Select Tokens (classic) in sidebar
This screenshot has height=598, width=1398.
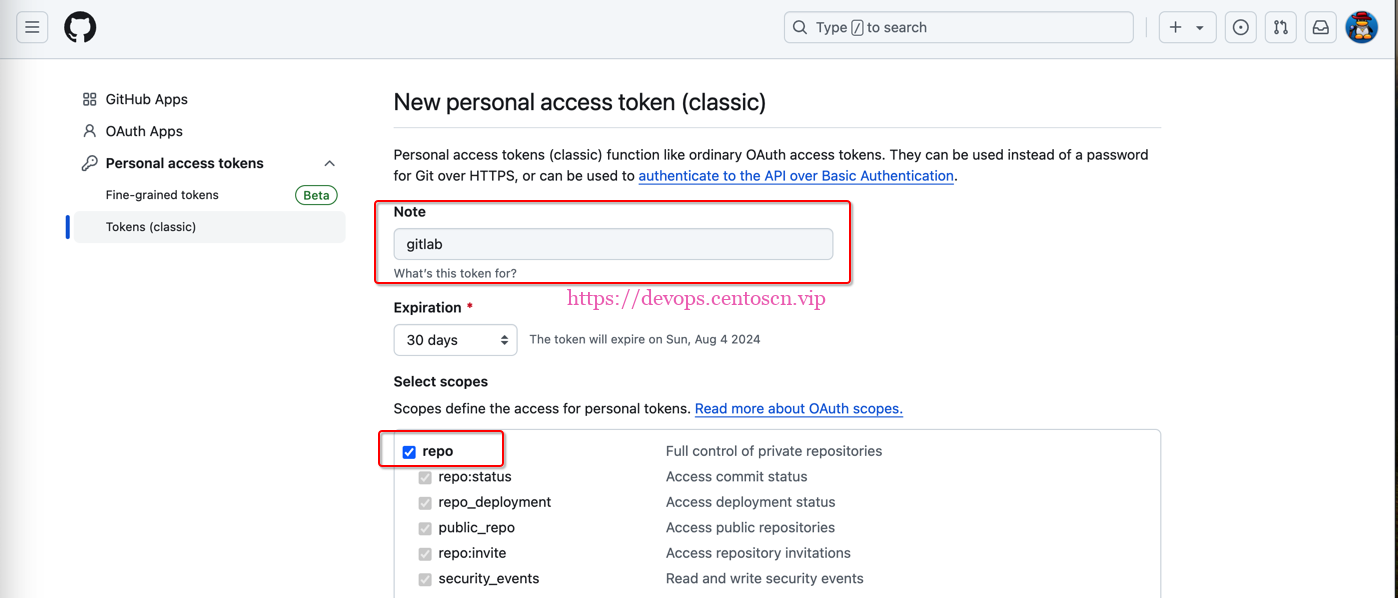[151, 227]
